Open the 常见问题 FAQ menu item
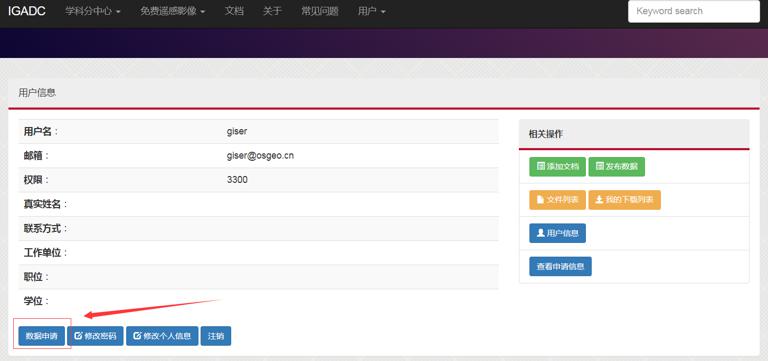This screenshot has height=361, width=768. (x=320, y=11)
